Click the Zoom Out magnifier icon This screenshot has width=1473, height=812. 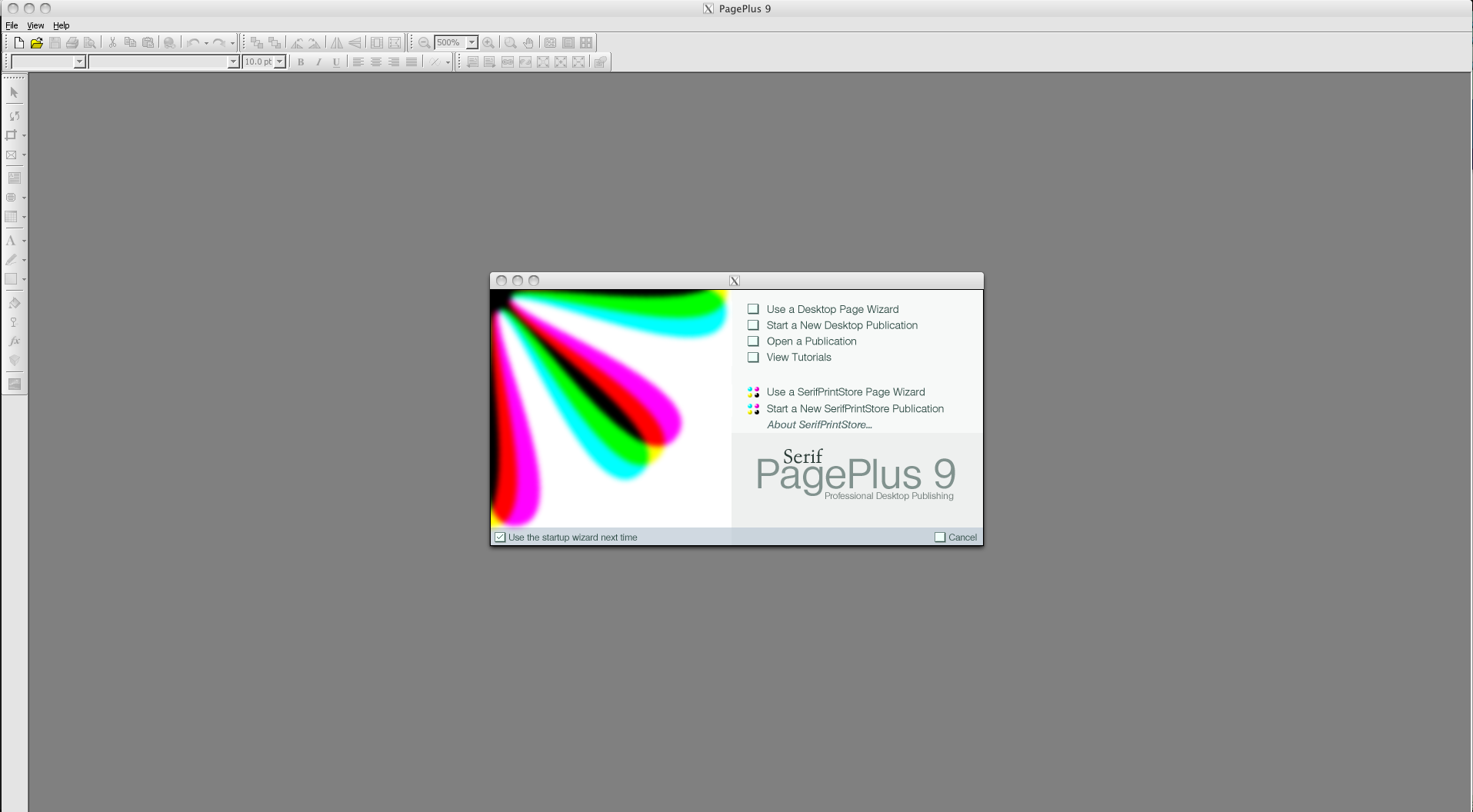(x=424, y=43)
